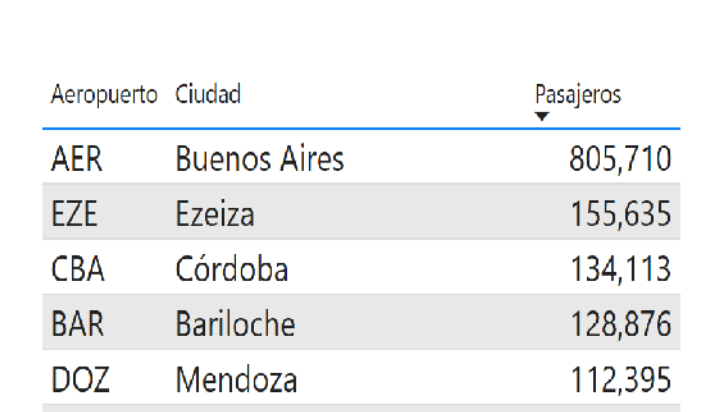Select the CBA airport code cell

pyautogui.click(x=78, y=269)
